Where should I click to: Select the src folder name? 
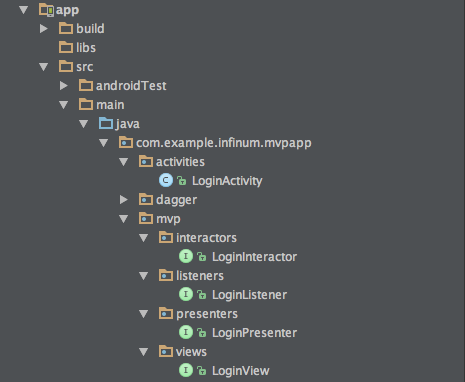pos(85,67)
